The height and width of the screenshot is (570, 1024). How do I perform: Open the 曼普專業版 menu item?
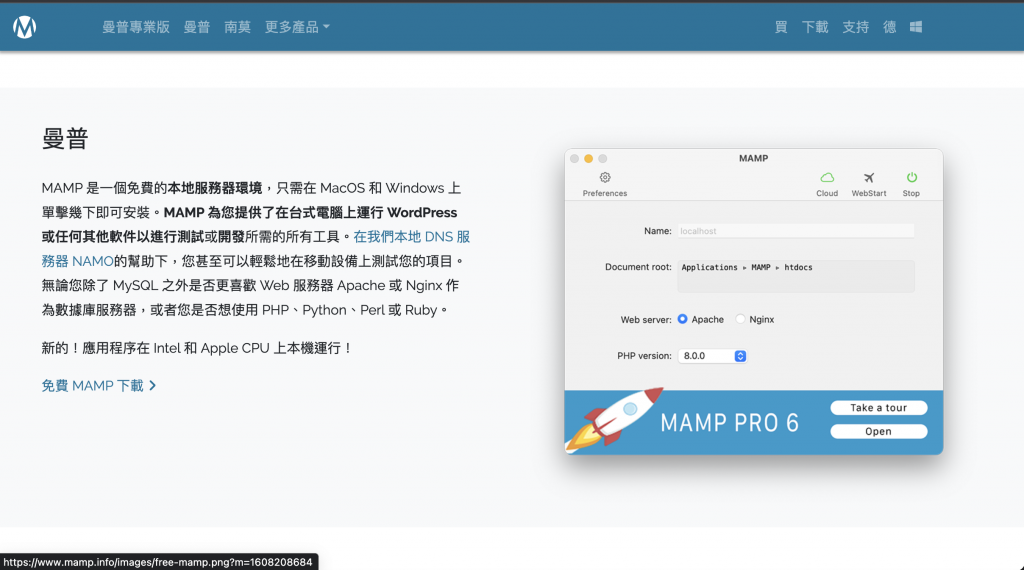[x=136, y=27]
